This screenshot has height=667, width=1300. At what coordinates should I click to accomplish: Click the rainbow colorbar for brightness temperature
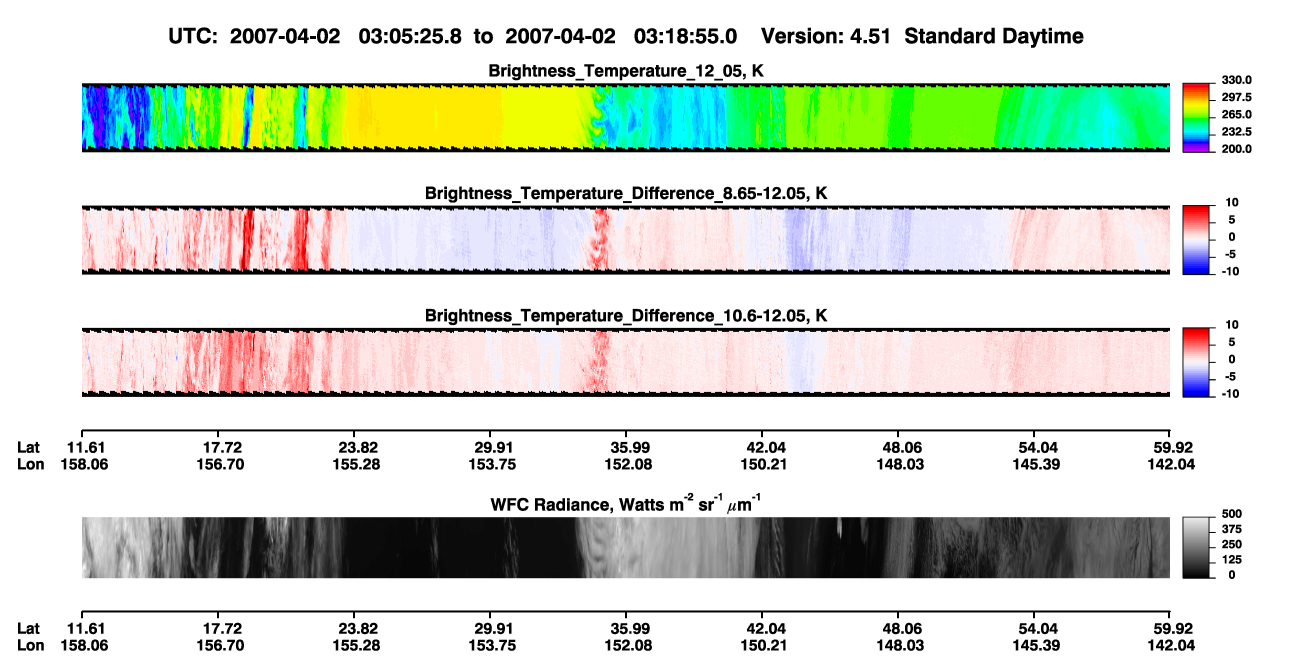(1197, 117)
